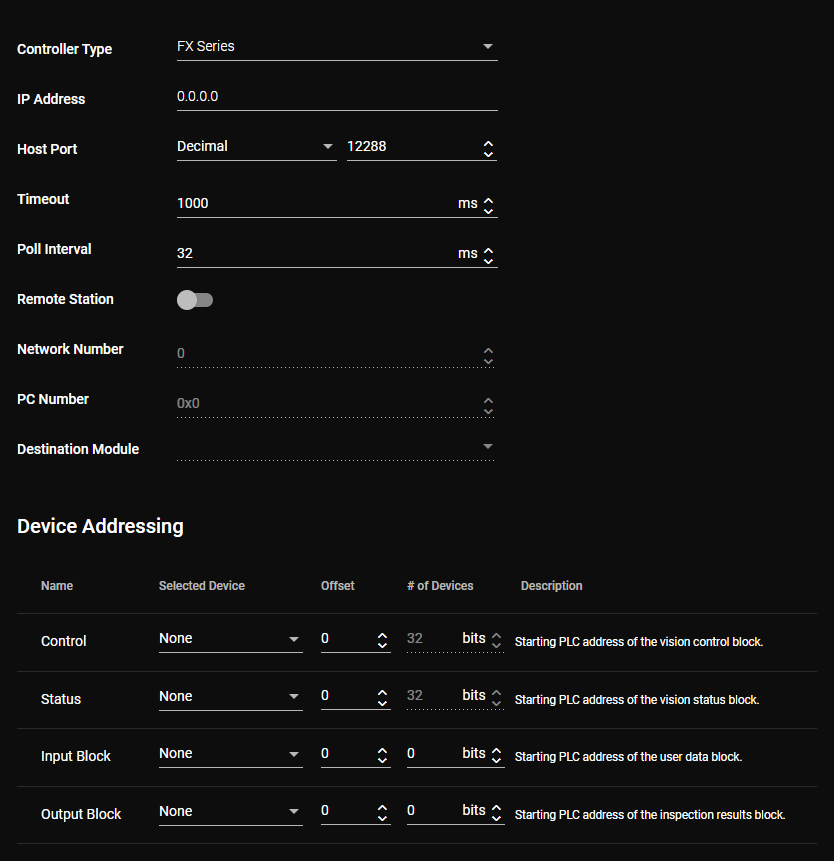834x861 pixels.
Task: Open Selected Device dropdown for Status
Action: click(x=230, y=697)
